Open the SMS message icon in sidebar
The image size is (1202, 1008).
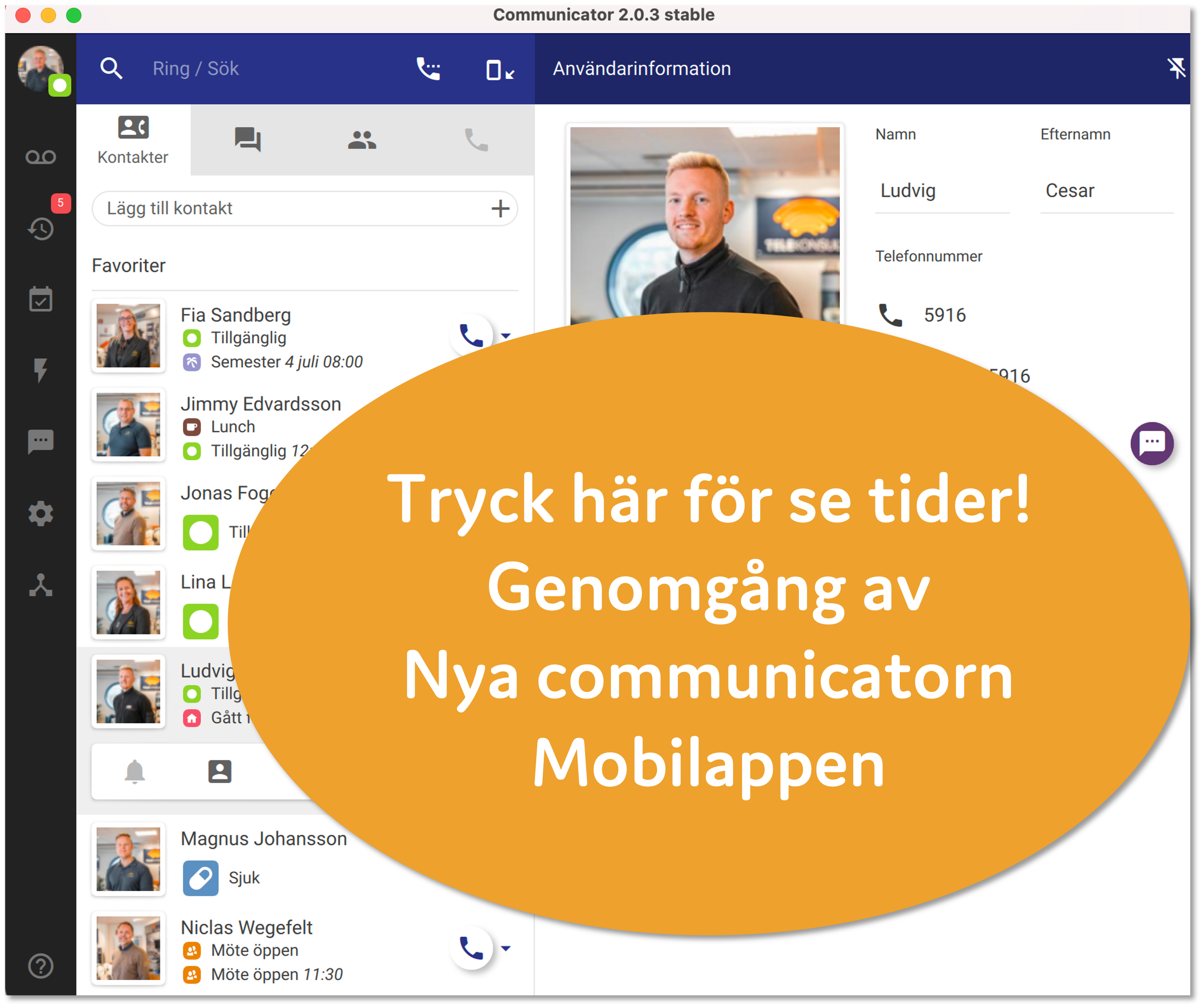(x=41, y=442)
